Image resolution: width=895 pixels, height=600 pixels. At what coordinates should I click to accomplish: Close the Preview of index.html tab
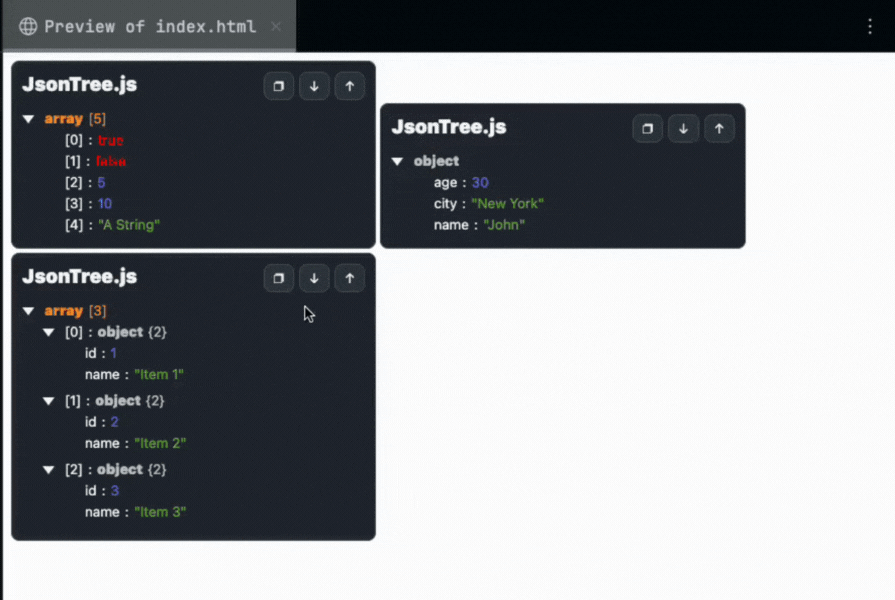coord(276,26)
